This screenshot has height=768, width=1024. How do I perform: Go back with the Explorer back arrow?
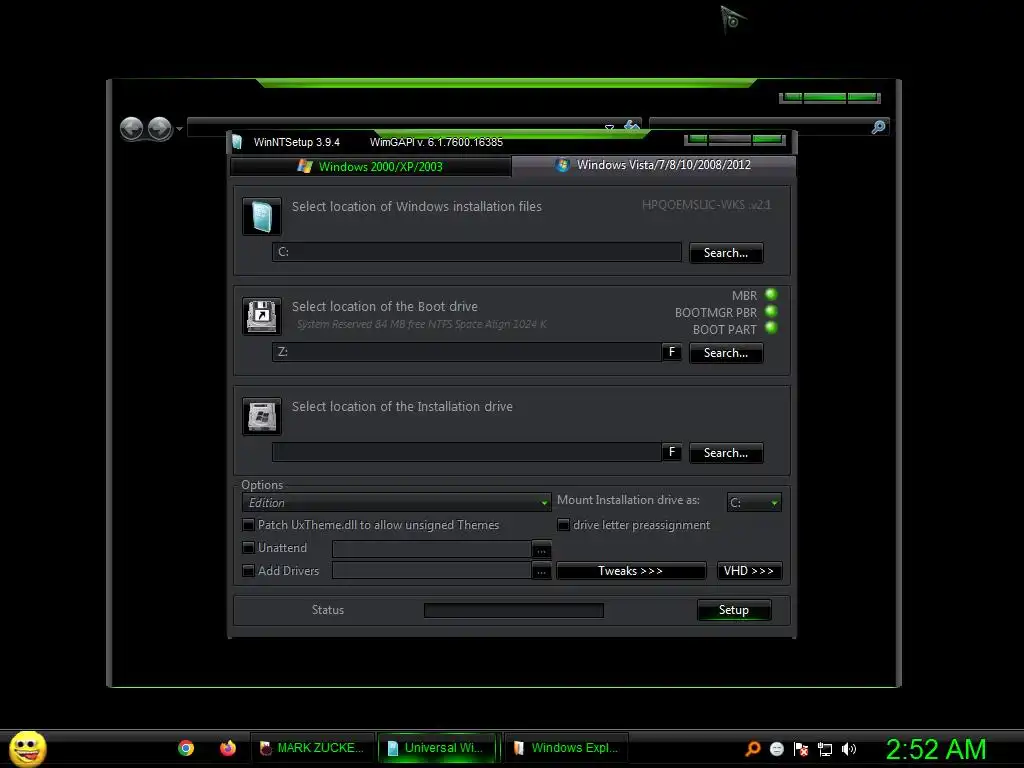point(132,129)
